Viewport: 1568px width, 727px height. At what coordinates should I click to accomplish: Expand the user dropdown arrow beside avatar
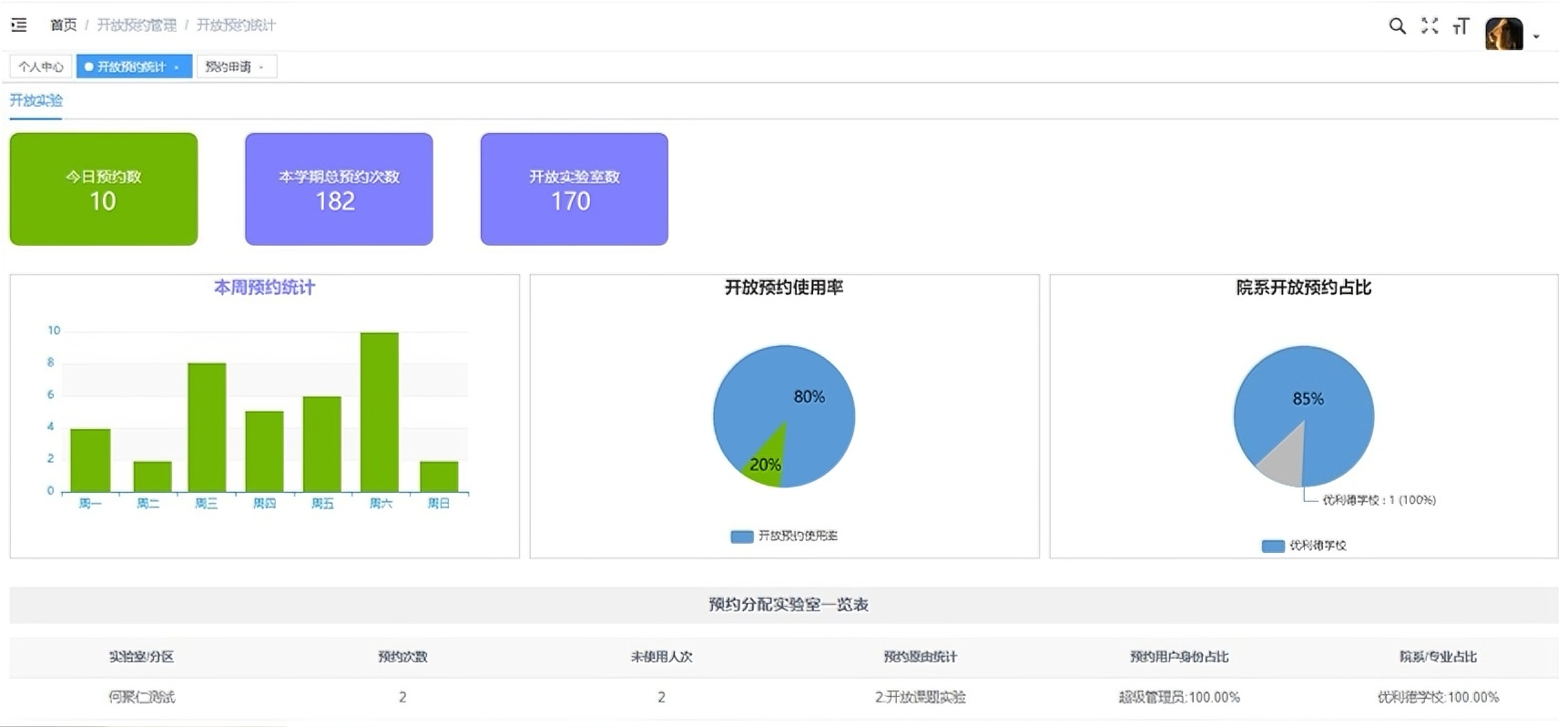[x=1536, y=36]
